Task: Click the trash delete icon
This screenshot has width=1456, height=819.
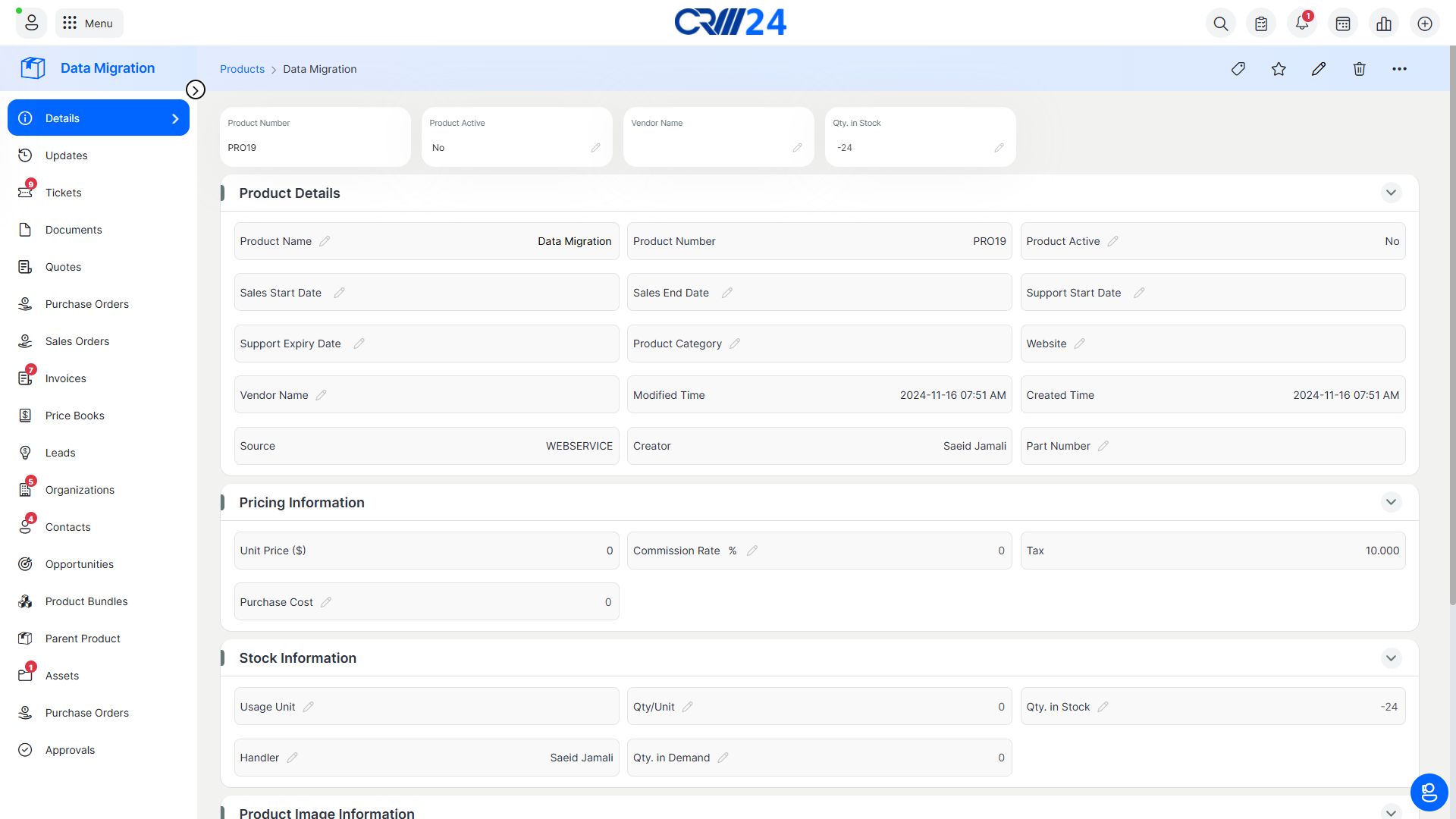Action: 1359,69
